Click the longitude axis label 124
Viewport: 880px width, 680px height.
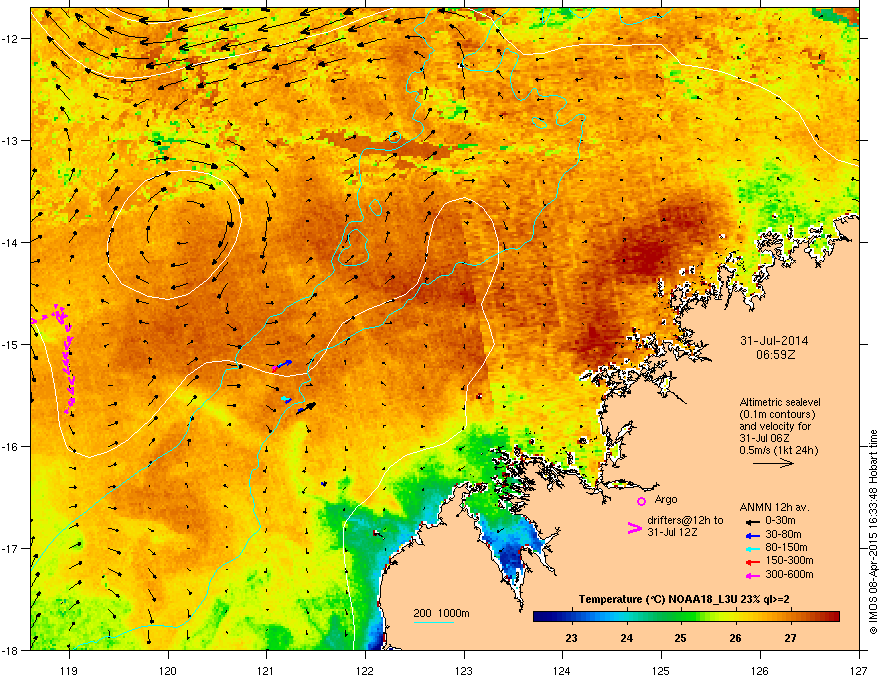562,670
